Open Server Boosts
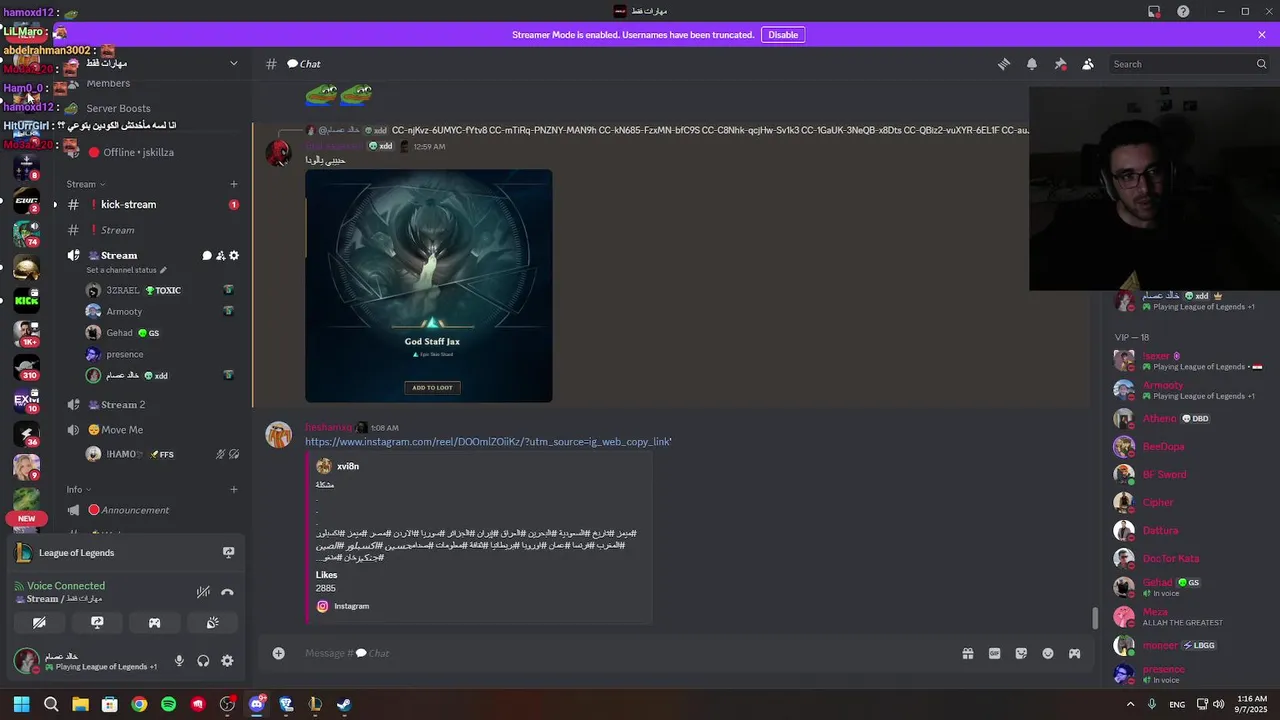The width and height of the screenshot is (1280, 720). (118, 108)
